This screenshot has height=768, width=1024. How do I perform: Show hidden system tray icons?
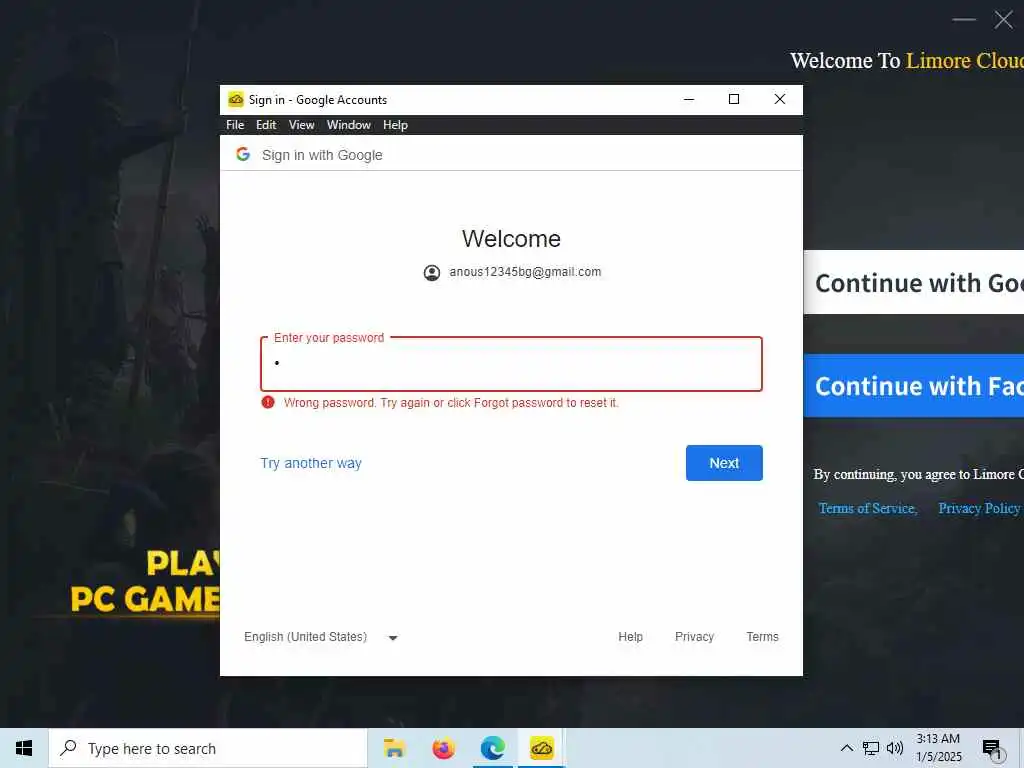click(846, 748)
